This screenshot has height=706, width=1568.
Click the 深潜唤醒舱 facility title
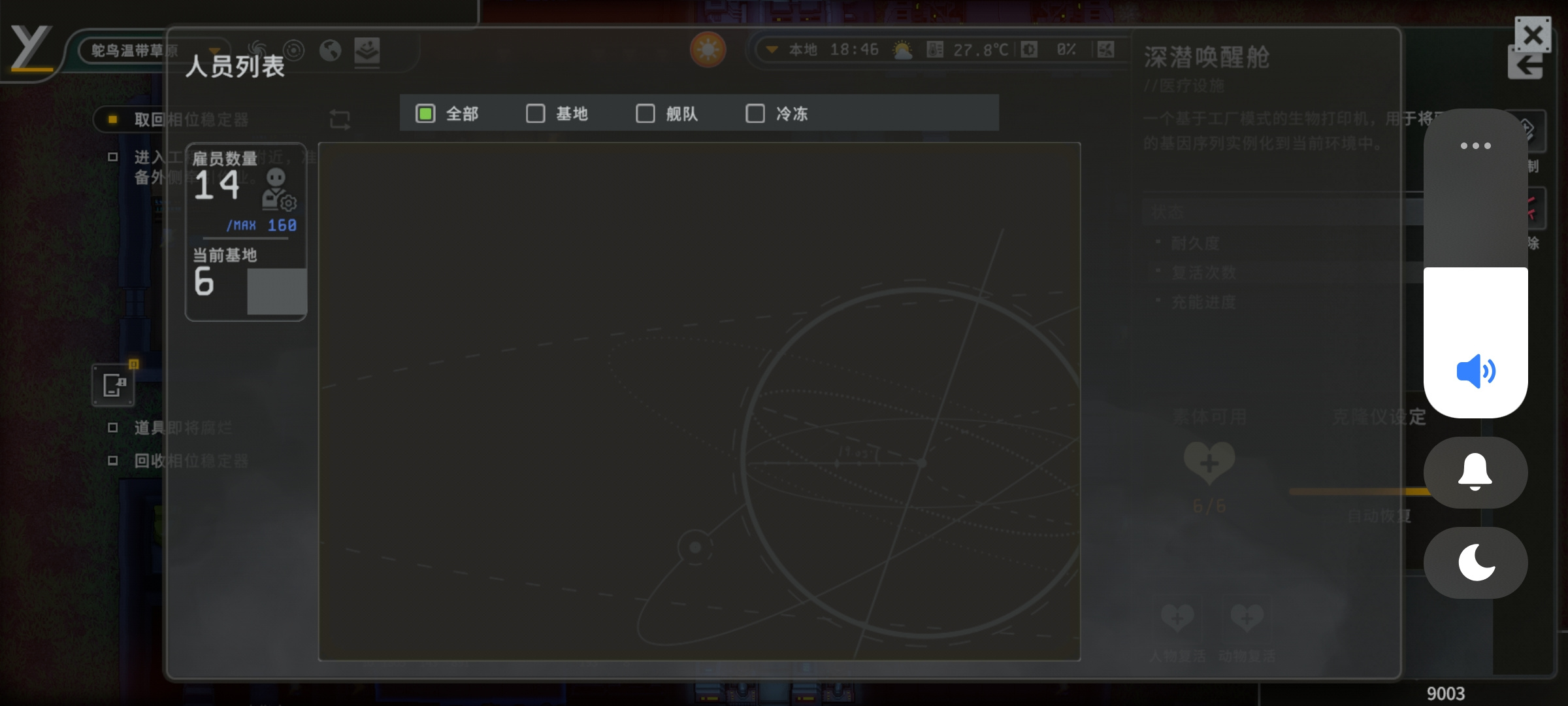click(1206, 58)
